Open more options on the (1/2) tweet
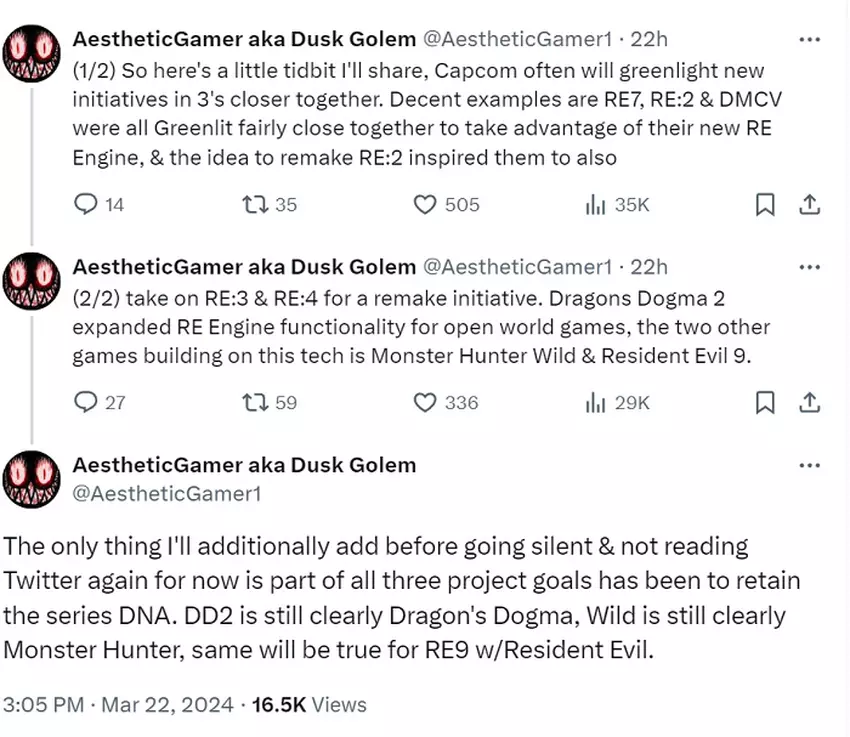 tap(811, 41)
